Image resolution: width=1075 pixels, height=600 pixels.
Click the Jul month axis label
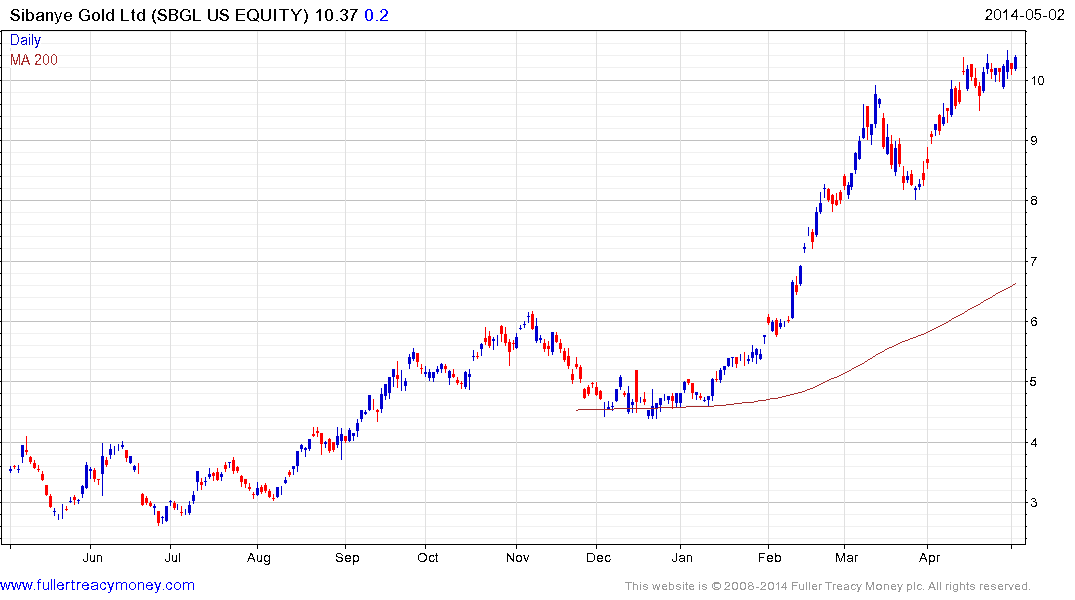click(x=173, y=557)
